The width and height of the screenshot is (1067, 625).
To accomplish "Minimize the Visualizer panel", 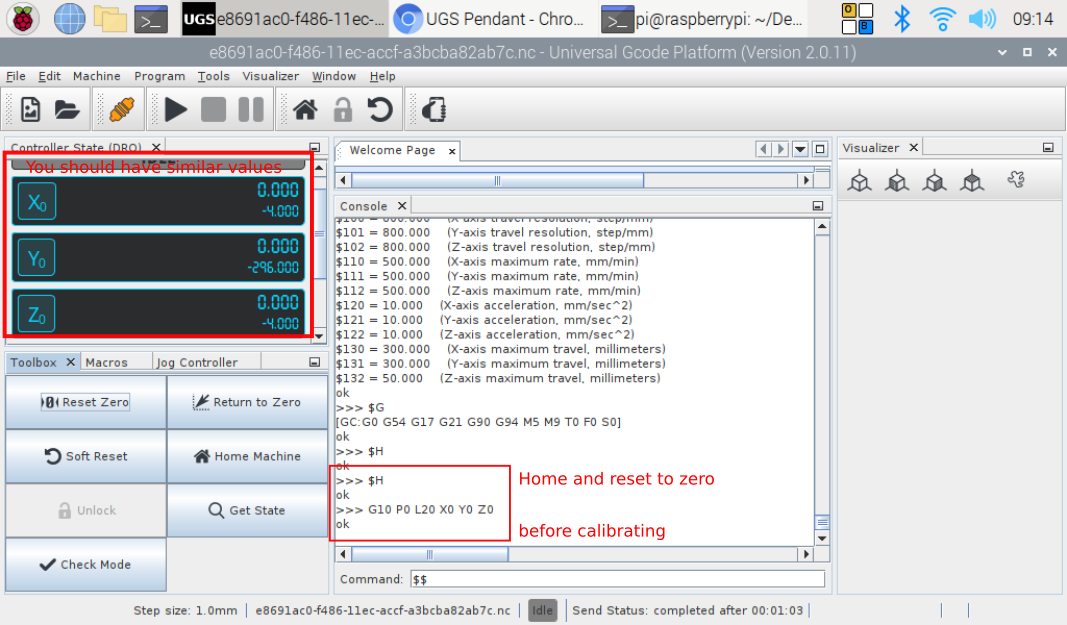I will tap(1048, 148).
